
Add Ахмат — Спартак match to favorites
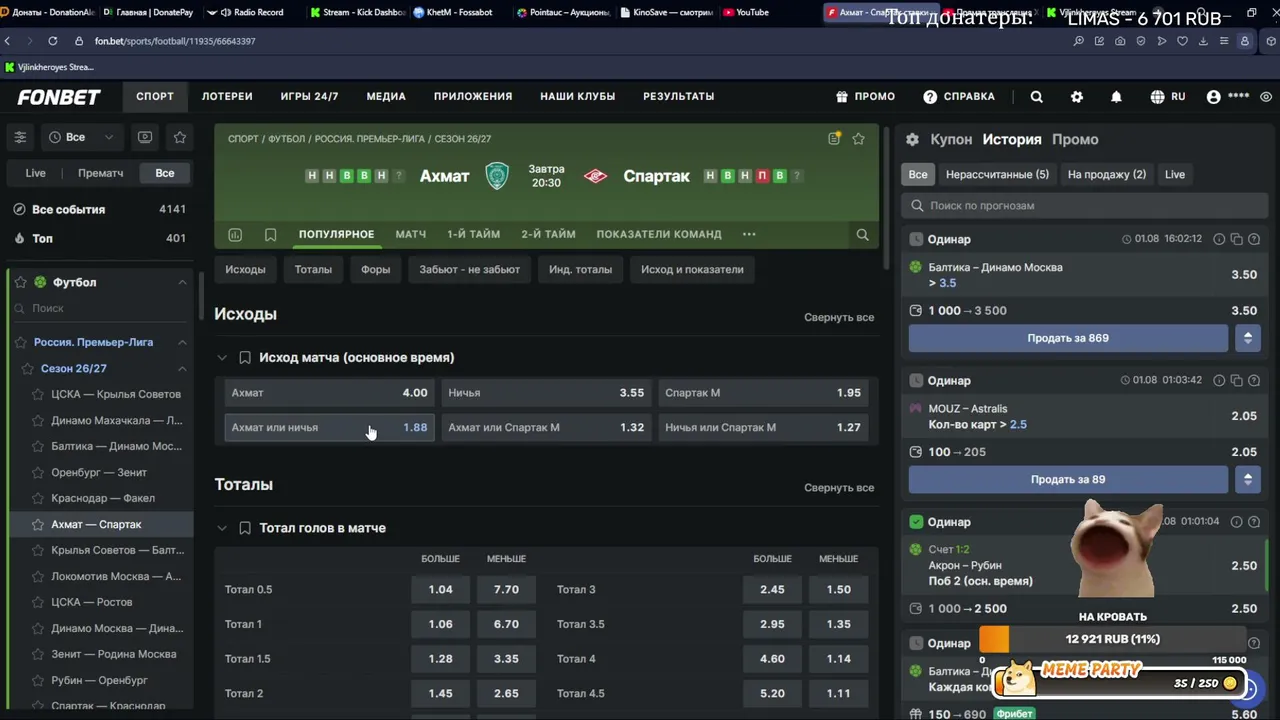pos(858,139)
